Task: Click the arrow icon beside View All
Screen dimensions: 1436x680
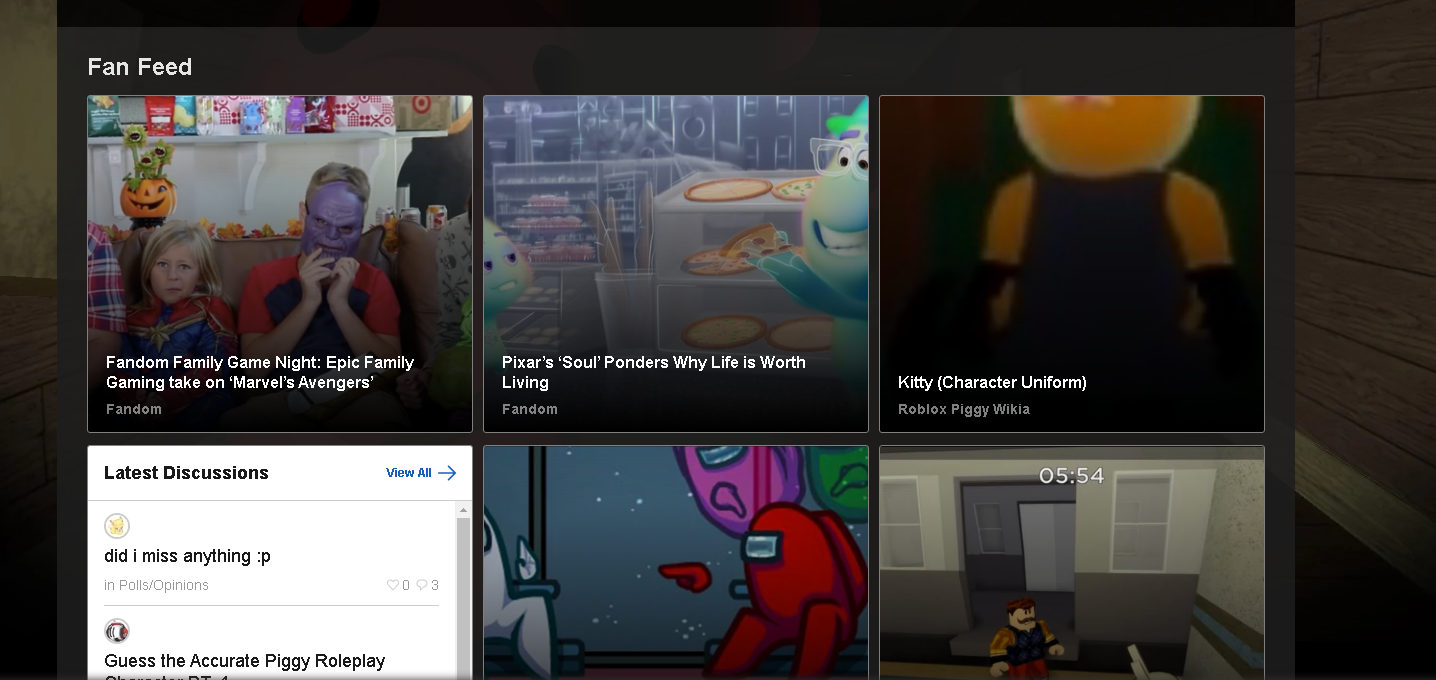Action: [447, 473]
